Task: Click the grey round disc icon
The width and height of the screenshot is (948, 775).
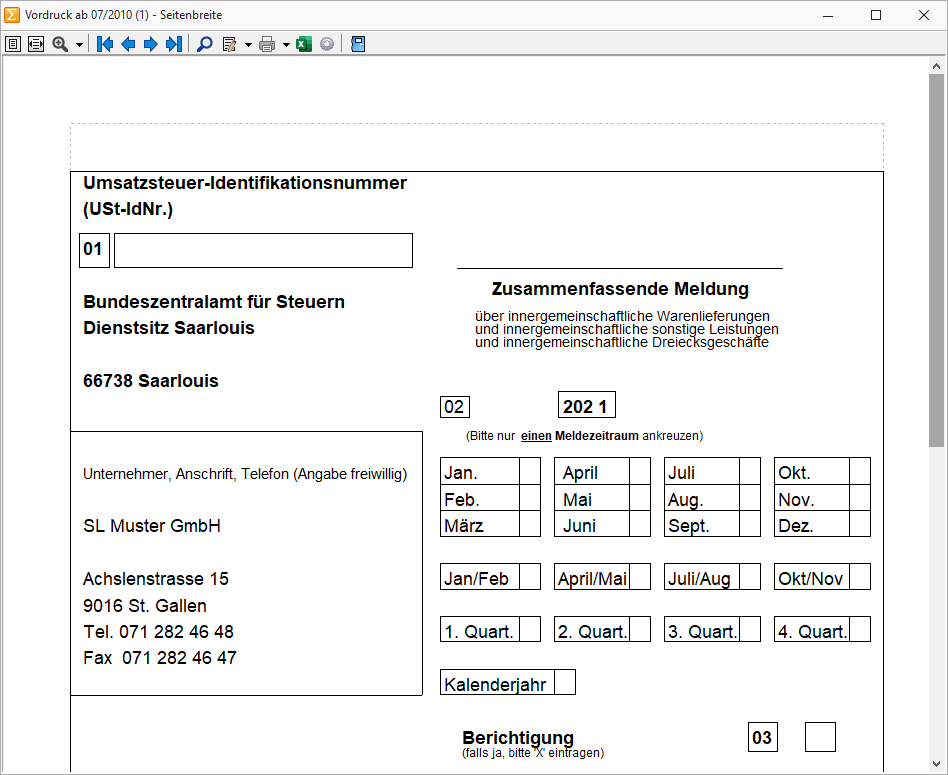Action: coord(326,44)
